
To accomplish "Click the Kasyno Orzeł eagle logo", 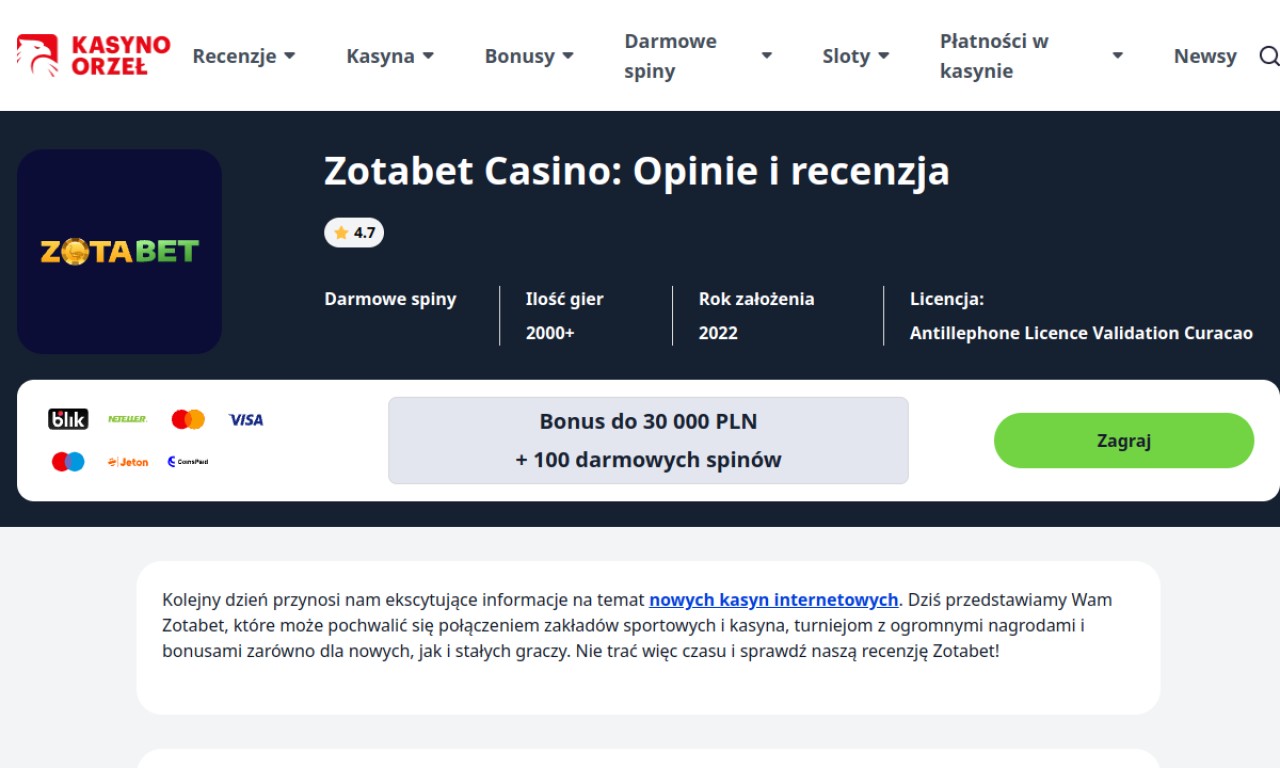I will click(38, 56).
